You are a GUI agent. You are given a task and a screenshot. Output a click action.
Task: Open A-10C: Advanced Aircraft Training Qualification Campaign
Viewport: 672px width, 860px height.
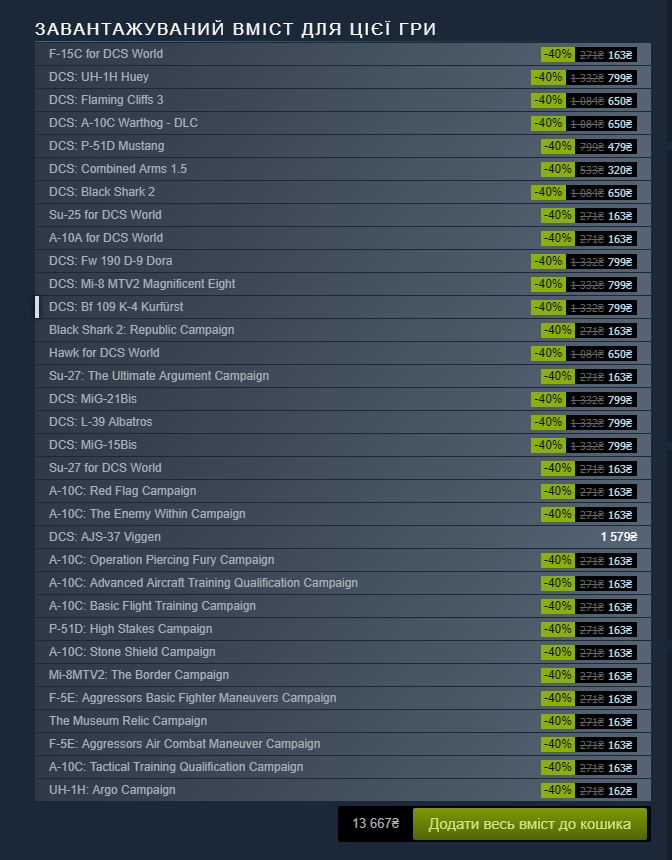[343, 584]
